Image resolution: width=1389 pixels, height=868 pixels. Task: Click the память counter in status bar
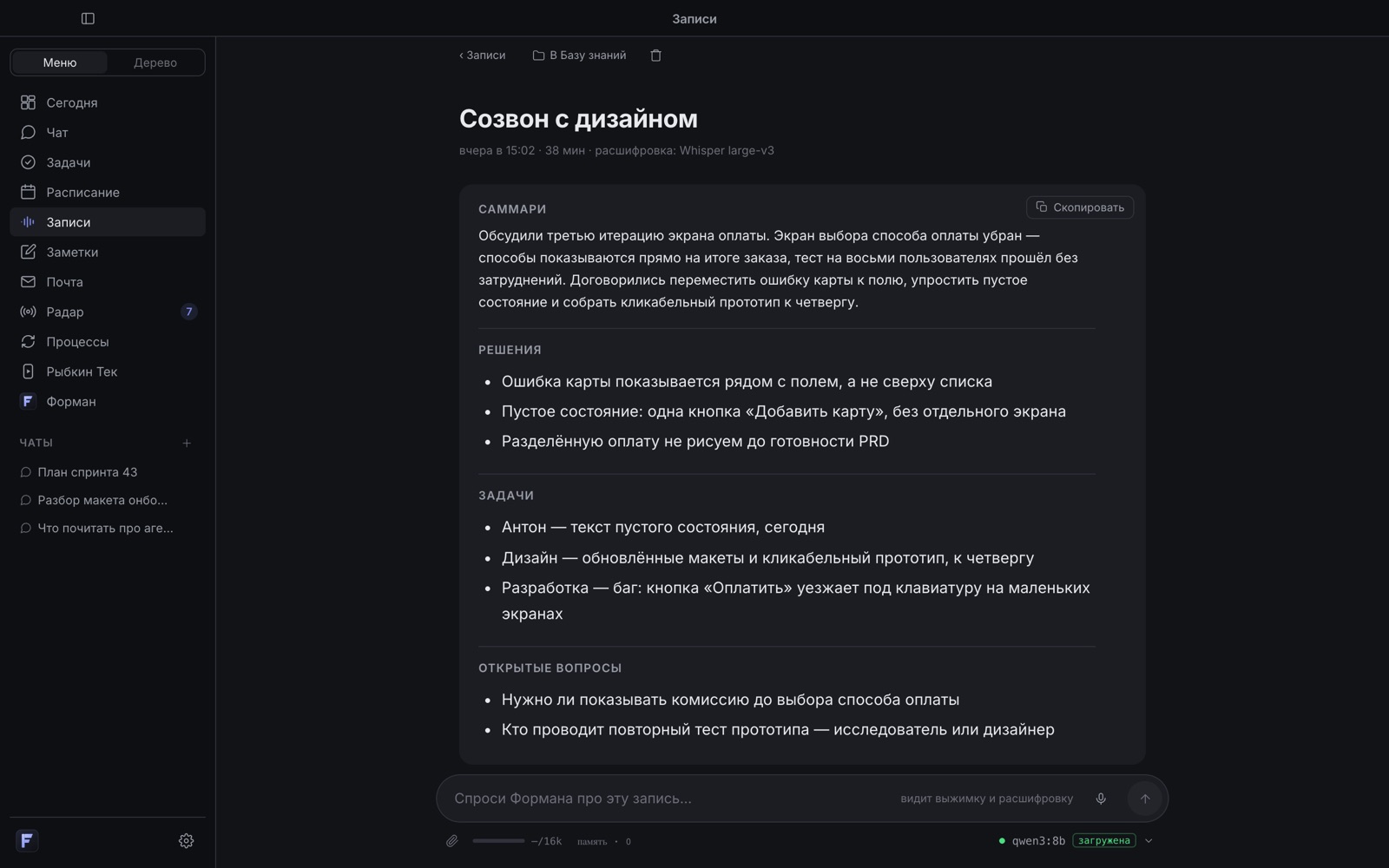click(x=603, y=841)
